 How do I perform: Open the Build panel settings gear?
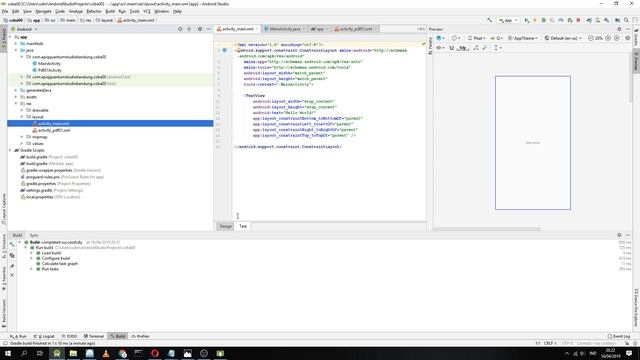[x=619, y=235]
